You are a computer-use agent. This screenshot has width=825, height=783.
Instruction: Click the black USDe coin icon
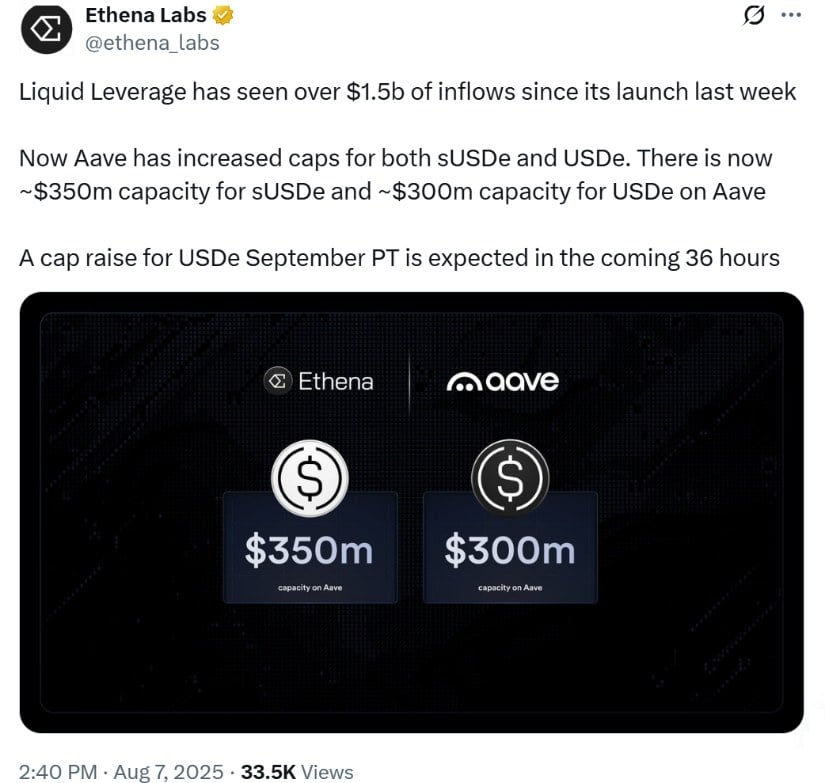click(510, 478)
